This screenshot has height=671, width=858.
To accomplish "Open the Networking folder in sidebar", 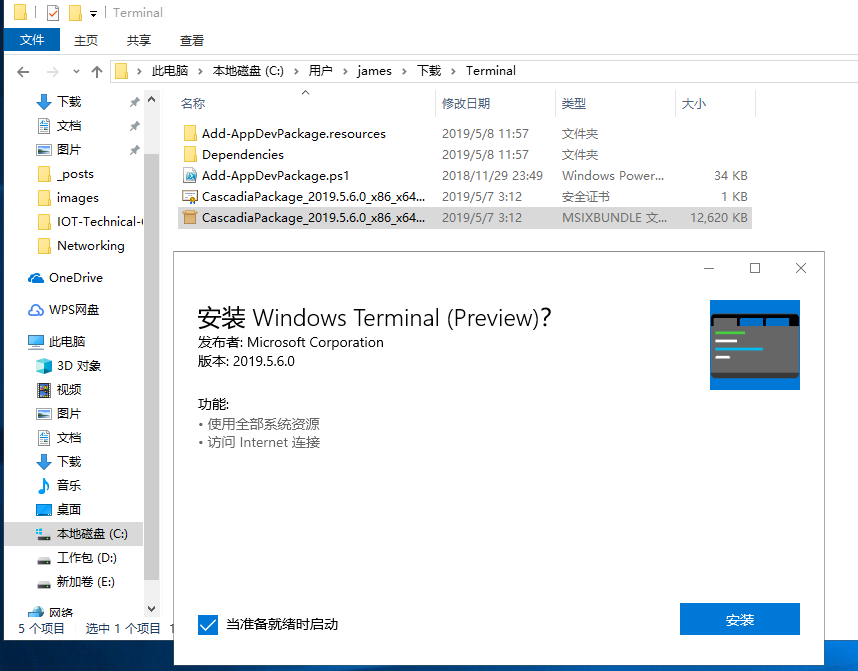I will [90, 246].
